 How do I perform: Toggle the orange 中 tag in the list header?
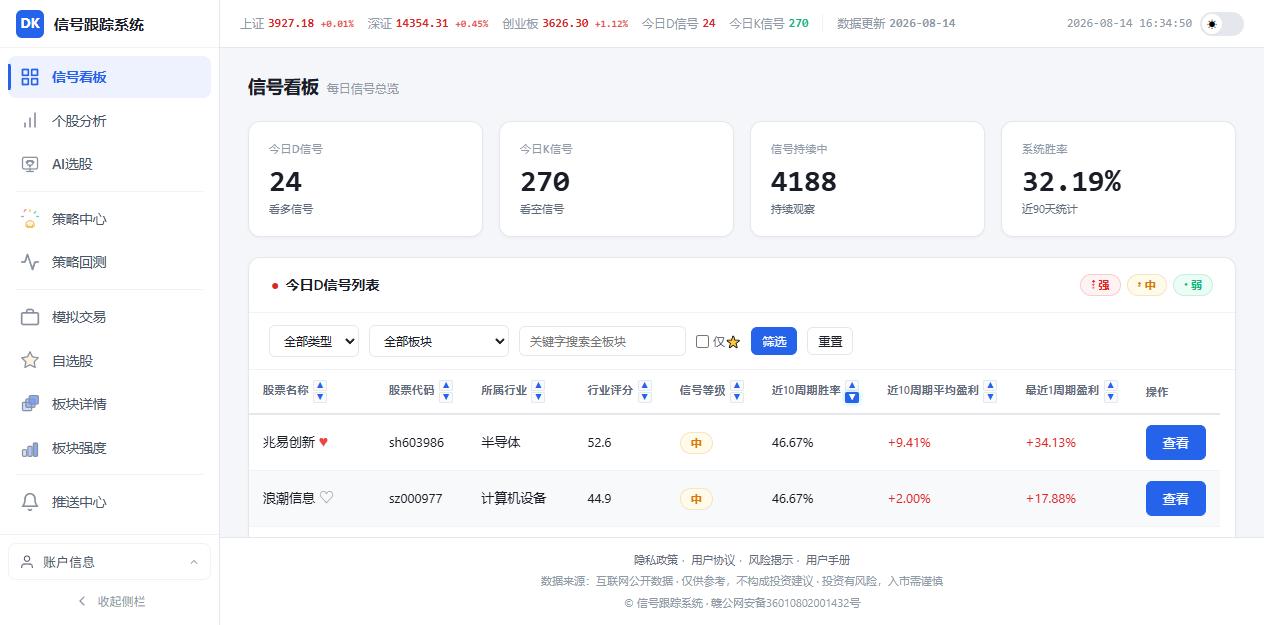coord(1147,285)
